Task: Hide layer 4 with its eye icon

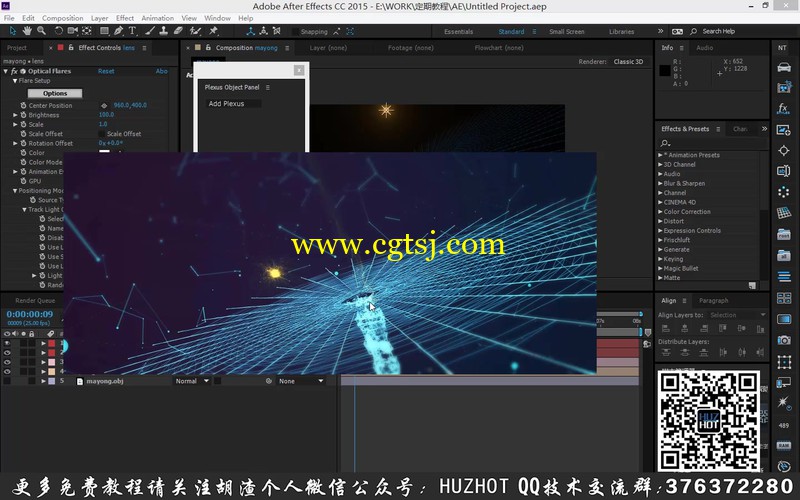Action: tap(7, 371)
